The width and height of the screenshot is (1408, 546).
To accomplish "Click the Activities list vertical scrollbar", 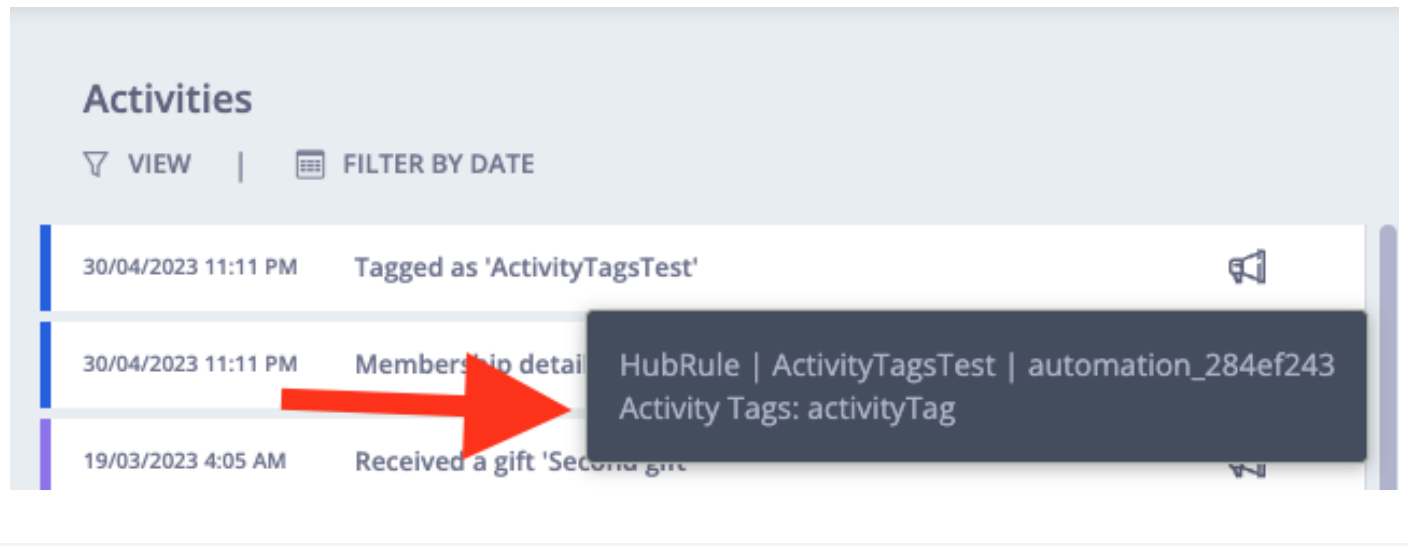I will coord(1387,357).
